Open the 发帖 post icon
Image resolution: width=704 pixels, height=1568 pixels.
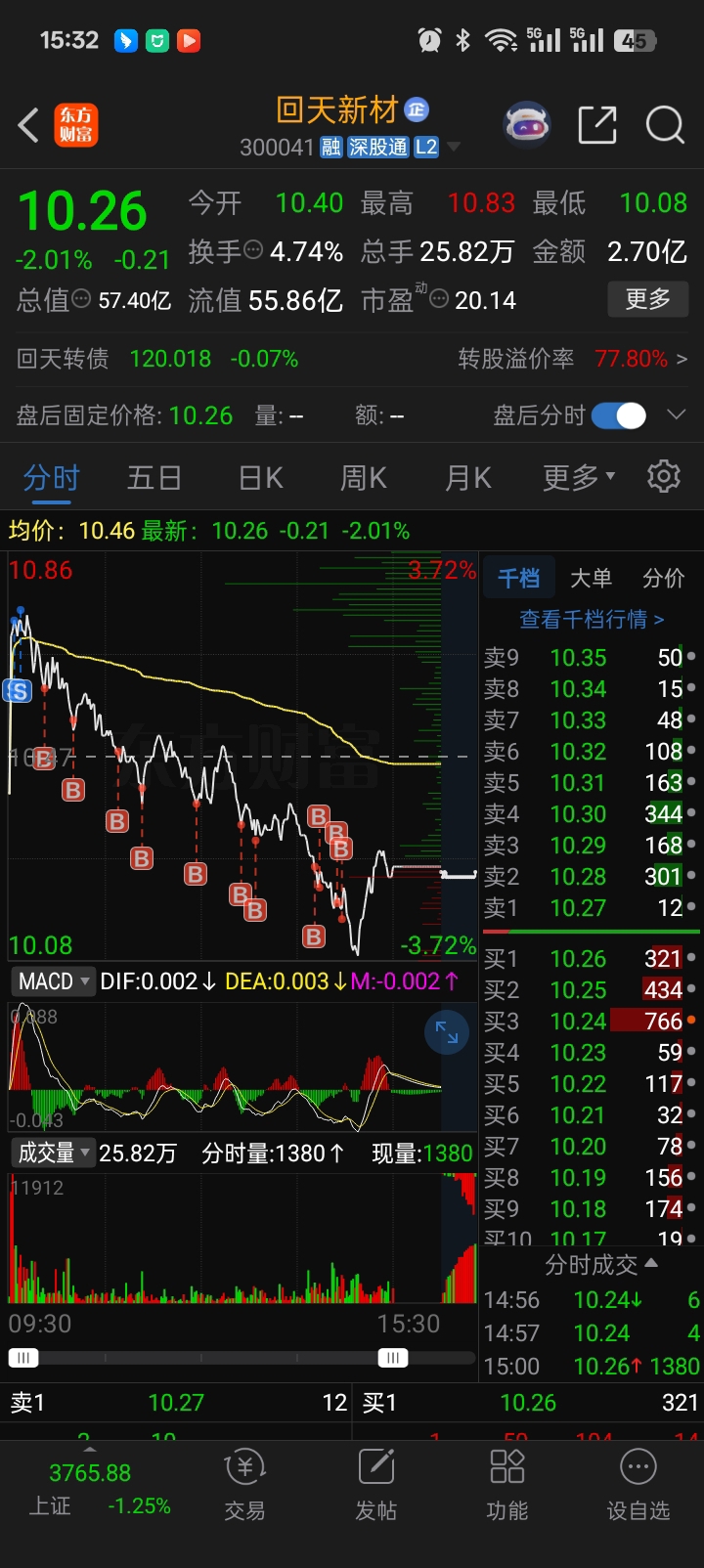[375, 1484]
